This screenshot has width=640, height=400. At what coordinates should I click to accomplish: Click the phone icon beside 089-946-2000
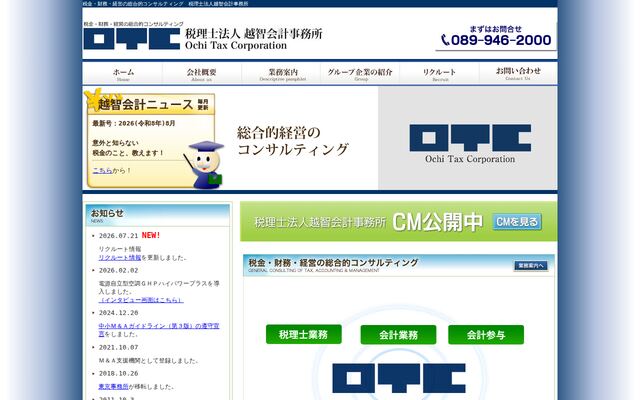[x=445, y=40]
